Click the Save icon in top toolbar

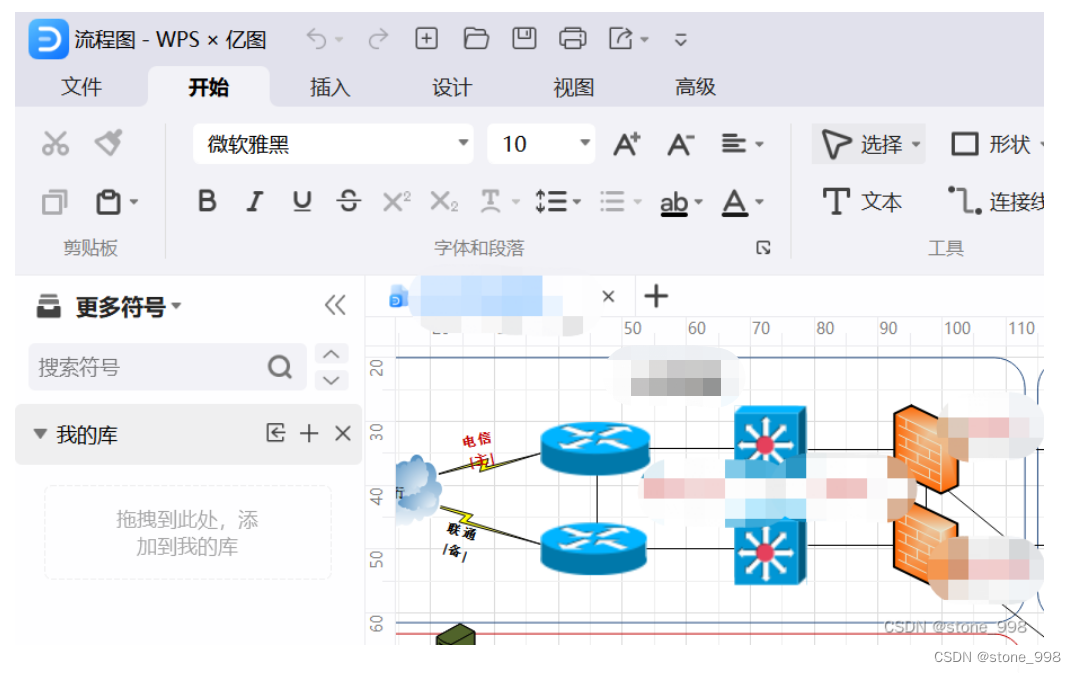coord(524,37)
